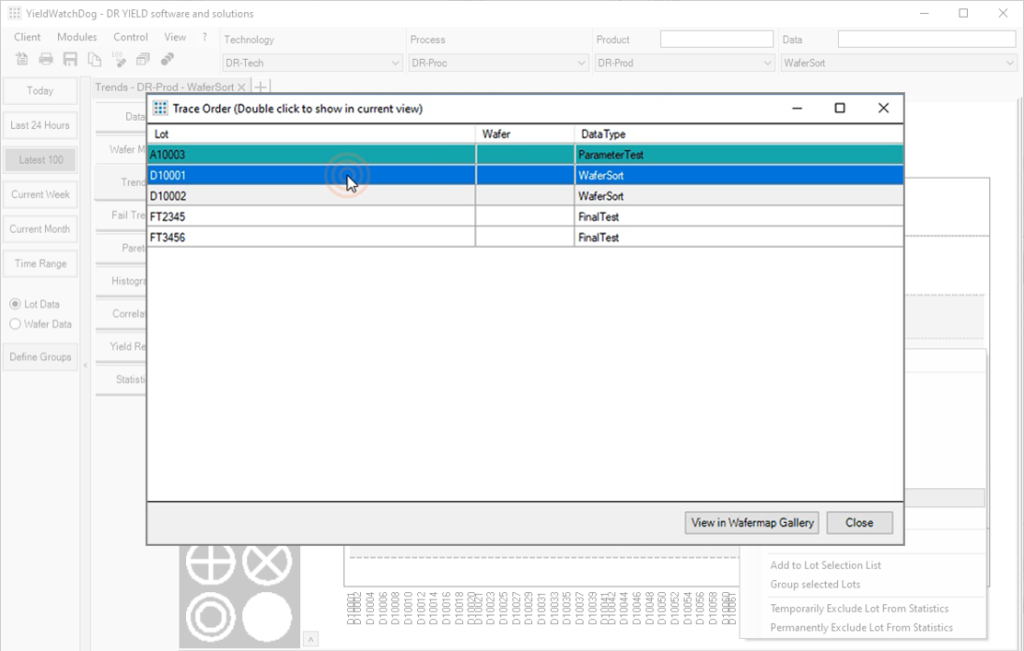Open the Technology dropdown showing DR-Tech
The height and width of the screenshot is (651, 1024).
[x=311, y=63]
